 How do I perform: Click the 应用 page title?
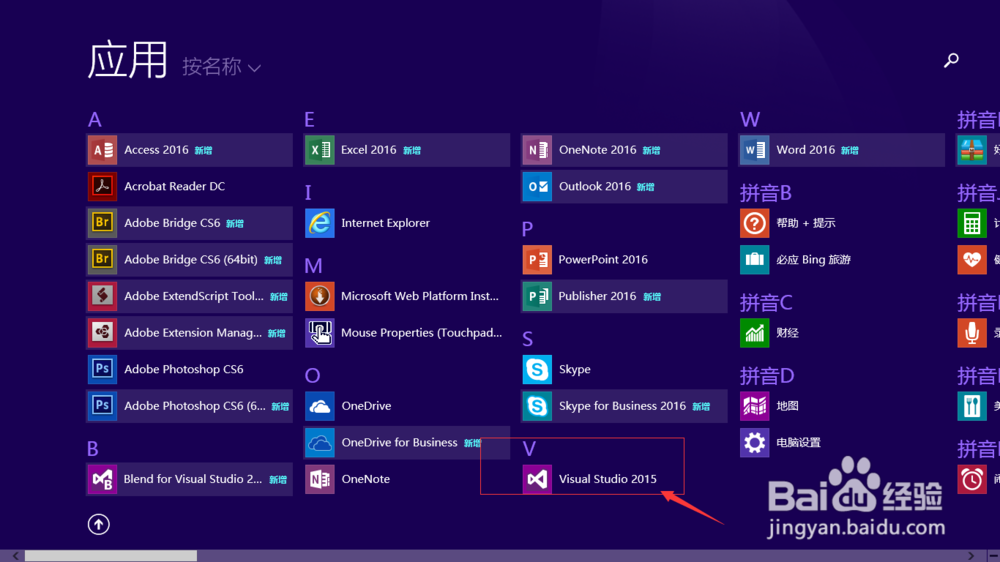point(127,61)
